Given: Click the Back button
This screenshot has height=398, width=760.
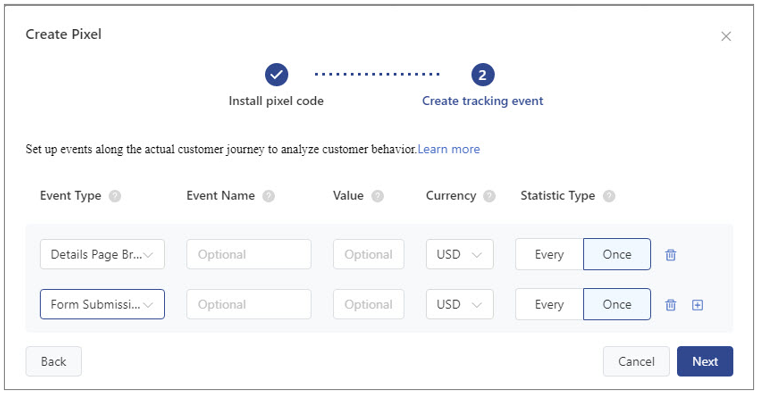Looking at the screenshot, I should click(53, 361).
